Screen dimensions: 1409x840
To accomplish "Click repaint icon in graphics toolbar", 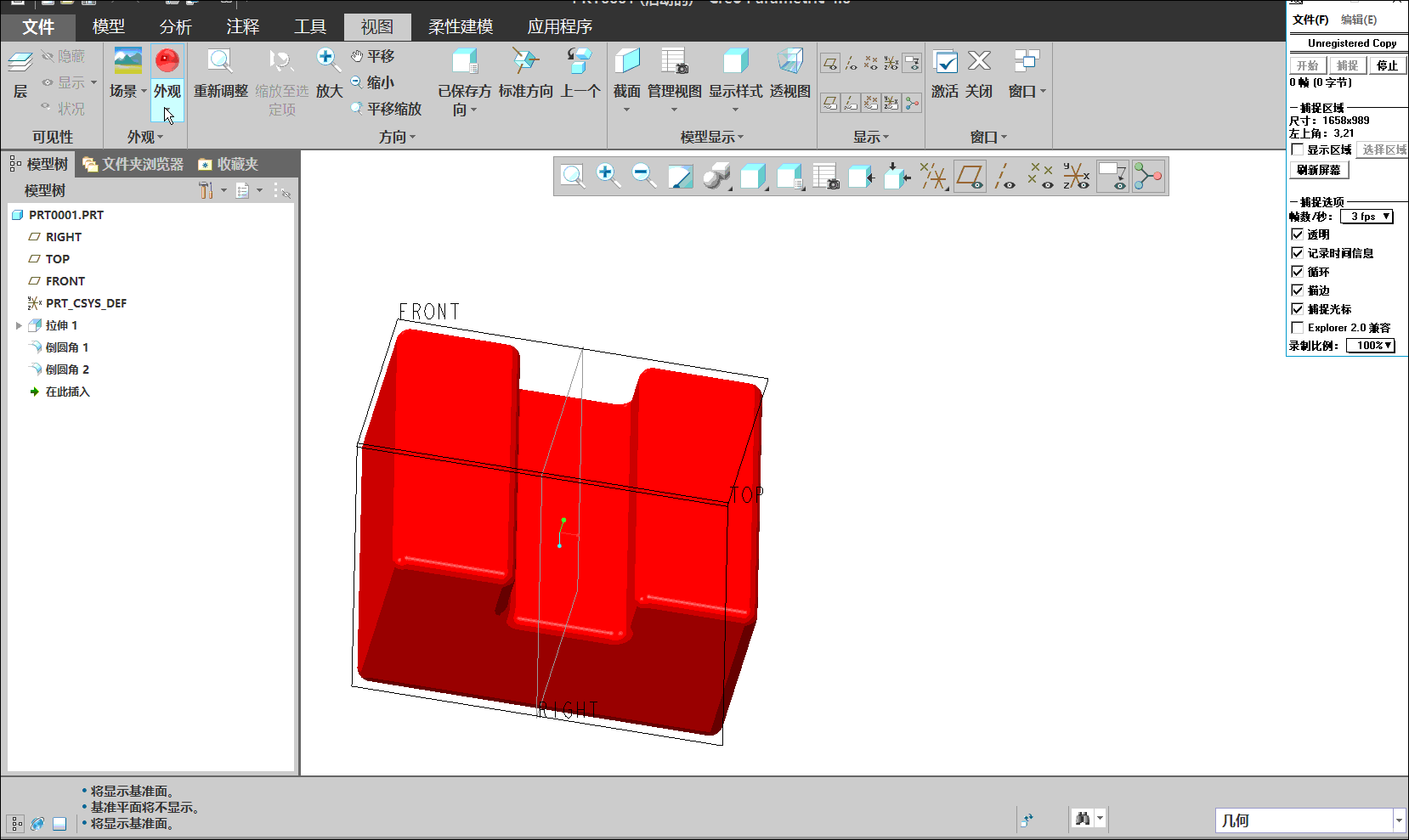I will tap(680, 176).
